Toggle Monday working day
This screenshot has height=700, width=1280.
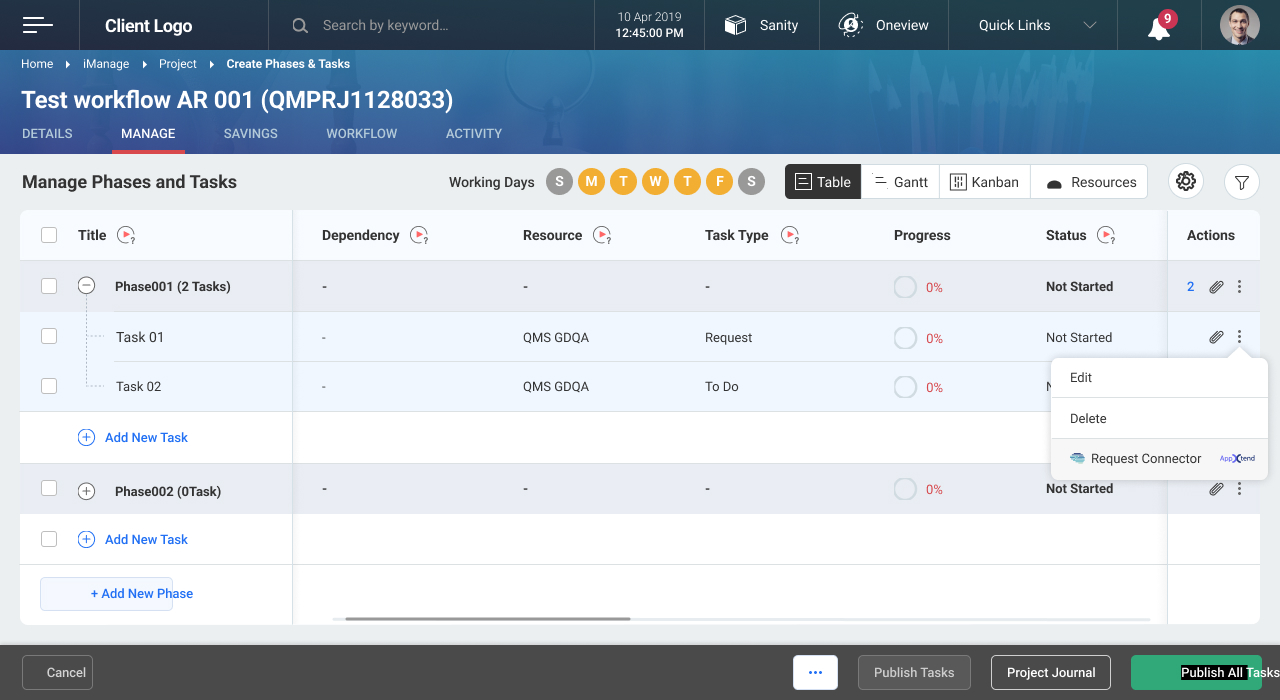591,182
